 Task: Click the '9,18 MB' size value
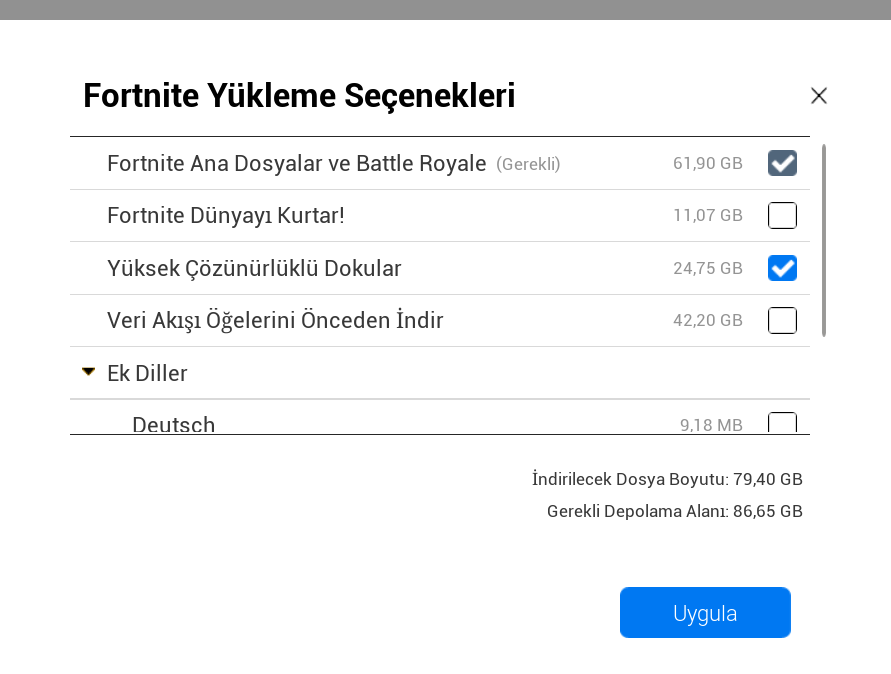click(x=711, y=425)
